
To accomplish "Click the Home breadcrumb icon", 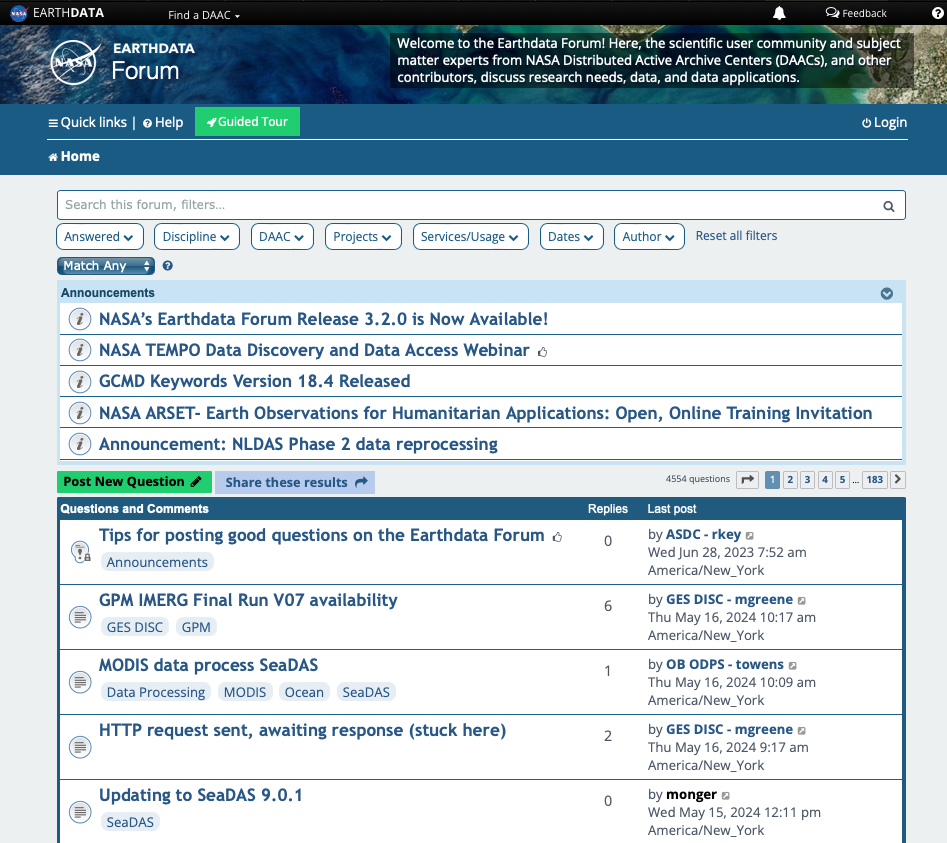I will [51, 156].
